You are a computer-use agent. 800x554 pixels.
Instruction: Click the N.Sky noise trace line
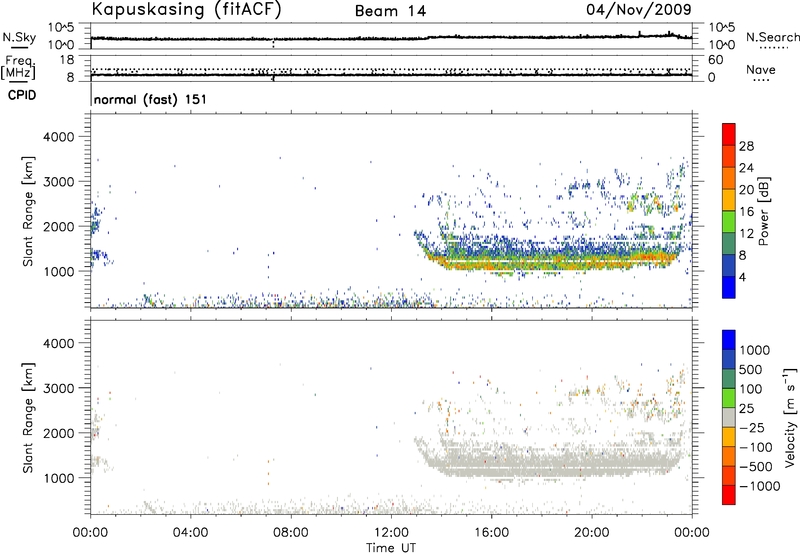(391, 38)
